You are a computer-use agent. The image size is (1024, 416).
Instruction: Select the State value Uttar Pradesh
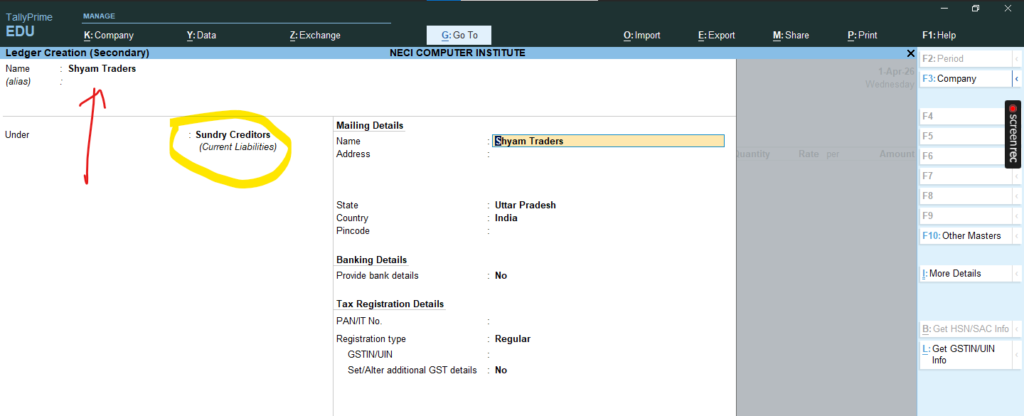point(526,205)
